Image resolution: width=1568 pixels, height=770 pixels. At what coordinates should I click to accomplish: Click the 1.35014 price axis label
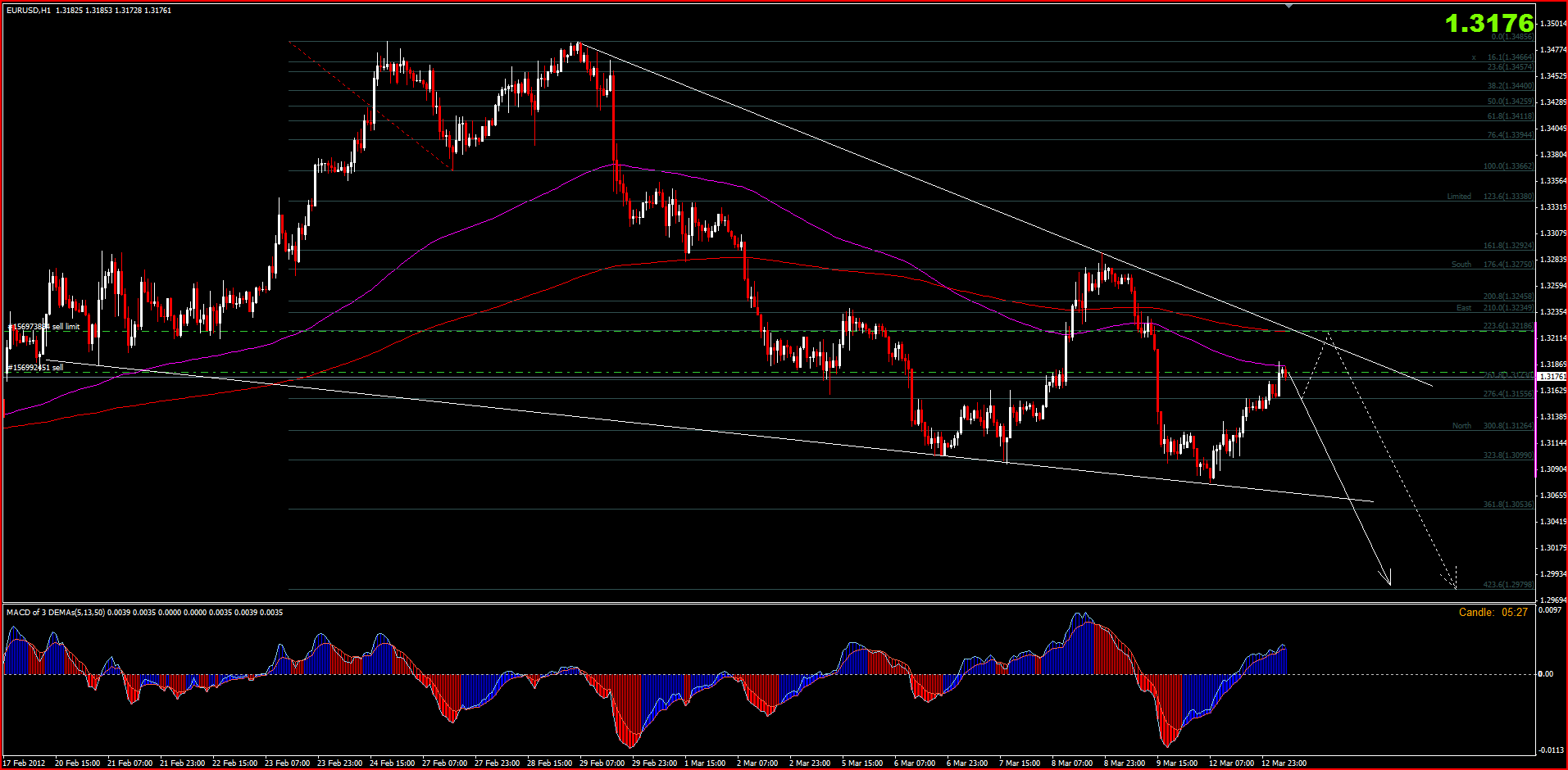1554,24
